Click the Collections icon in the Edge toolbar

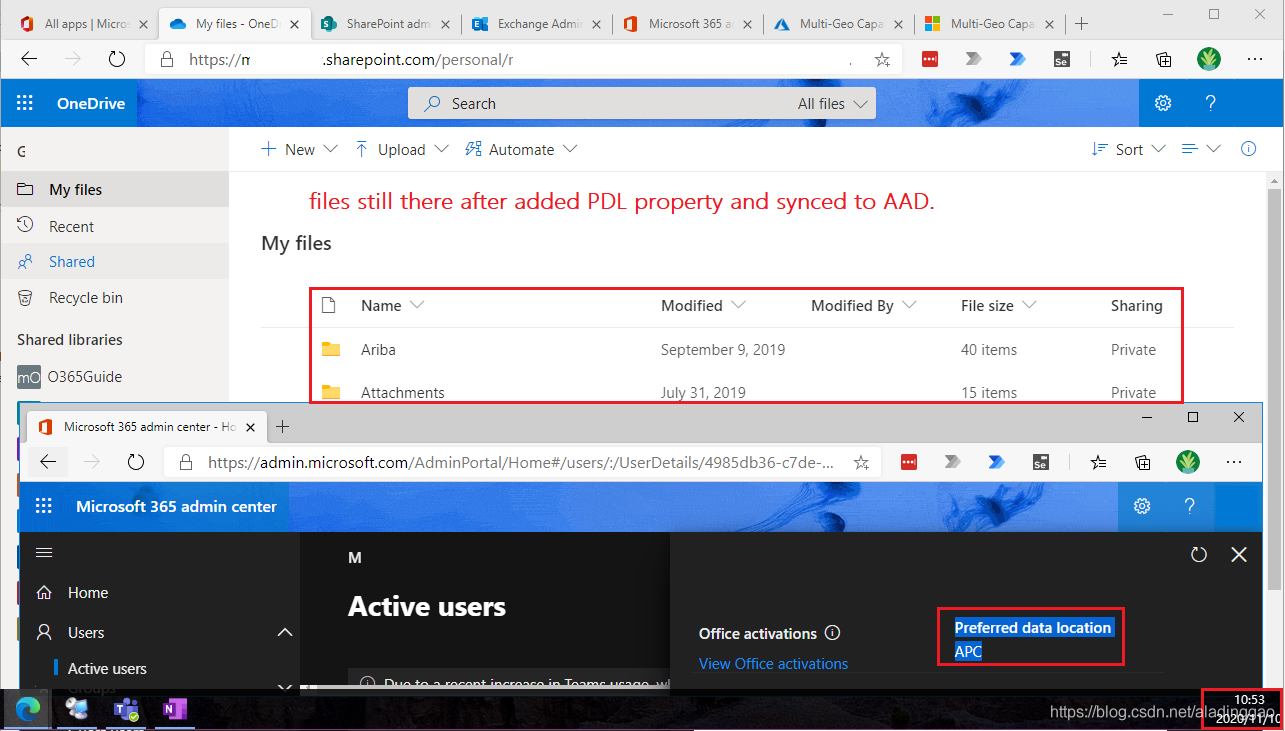point(1163,59)
